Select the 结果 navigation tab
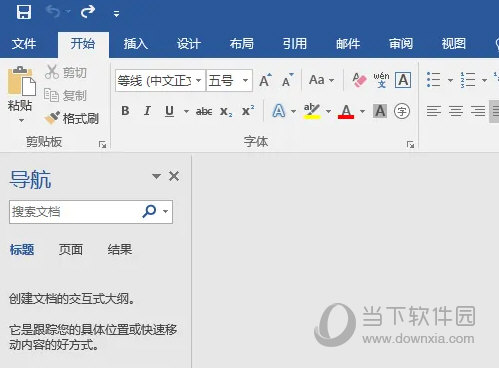 (120, 249)
